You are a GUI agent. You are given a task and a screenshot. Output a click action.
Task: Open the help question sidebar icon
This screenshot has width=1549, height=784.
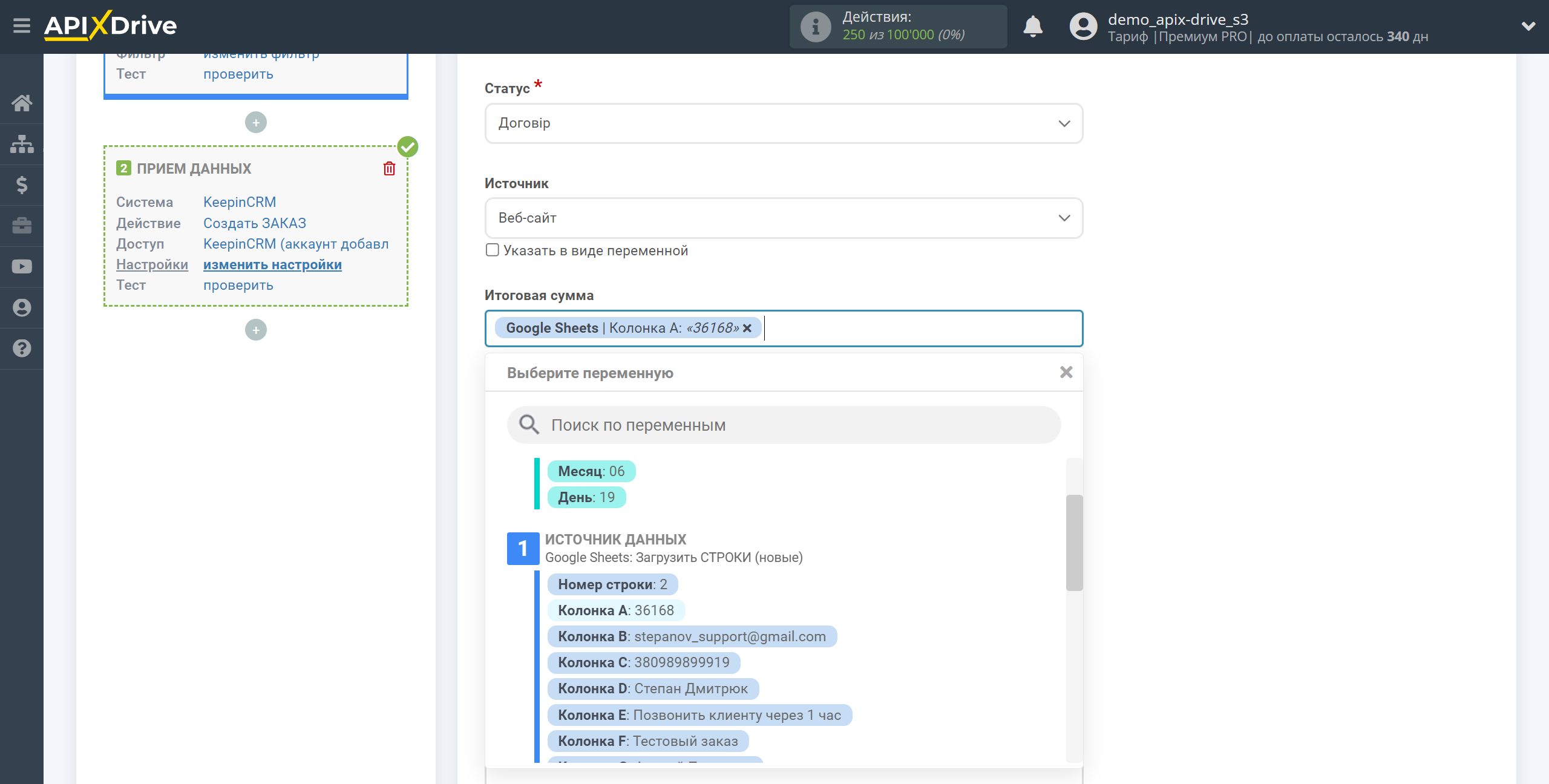pyautogui.click(x=22, y=348)
